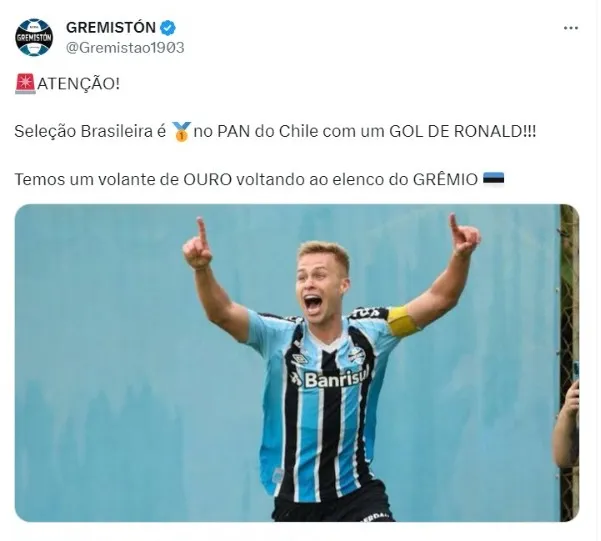Click the red siren emoji before ATENÇÃO

tap(25, 84)
